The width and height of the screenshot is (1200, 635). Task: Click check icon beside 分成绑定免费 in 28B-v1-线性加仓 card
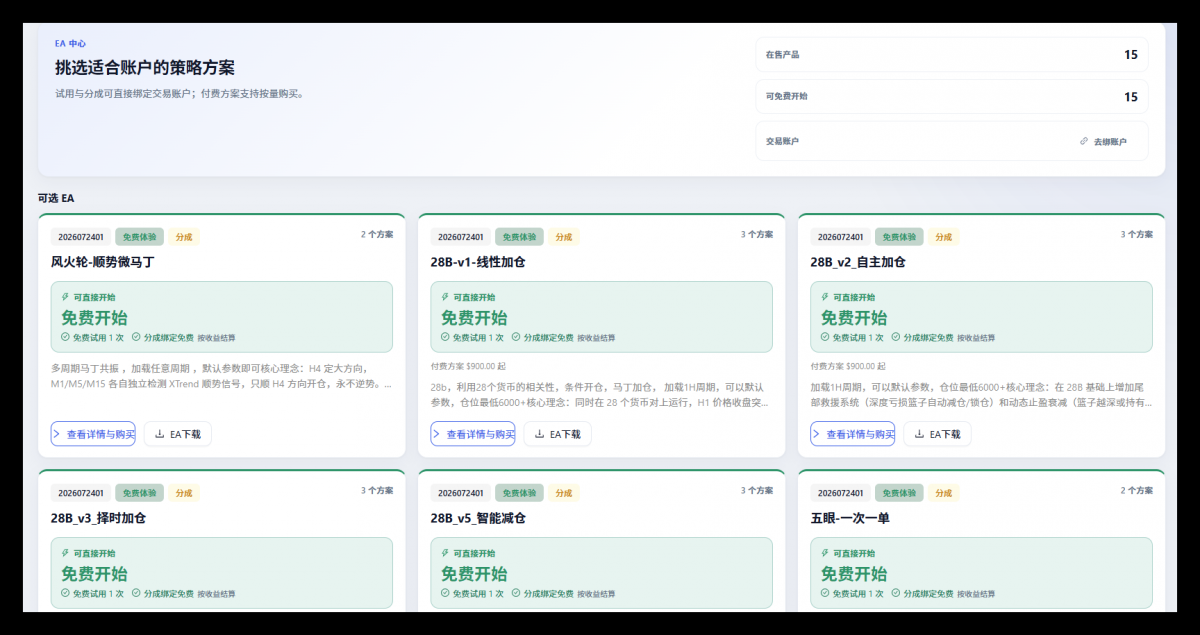516,337
